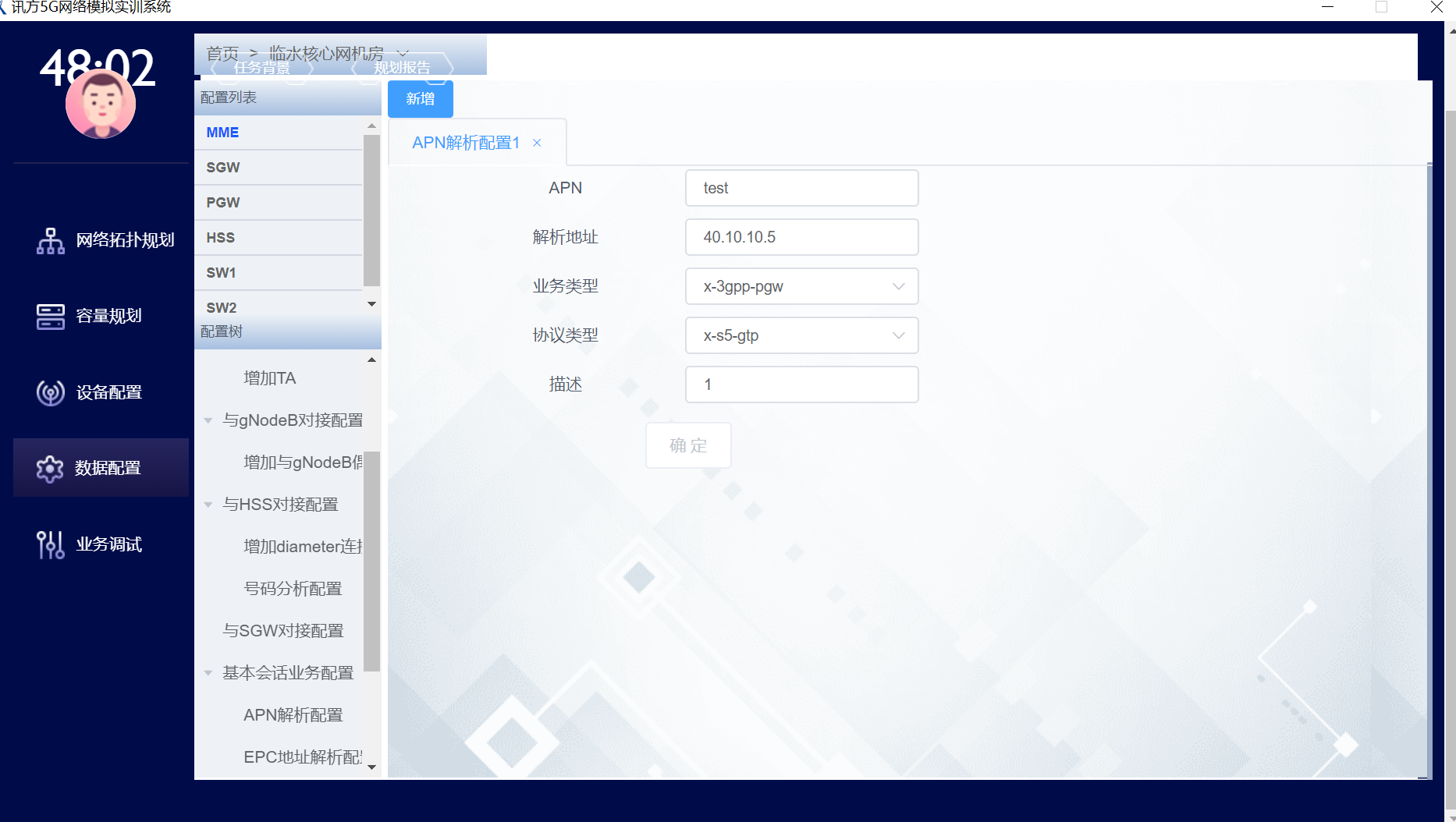Close the APN解析配置1 tab
Screen dimensions: 1456x822
click(537, 143)
